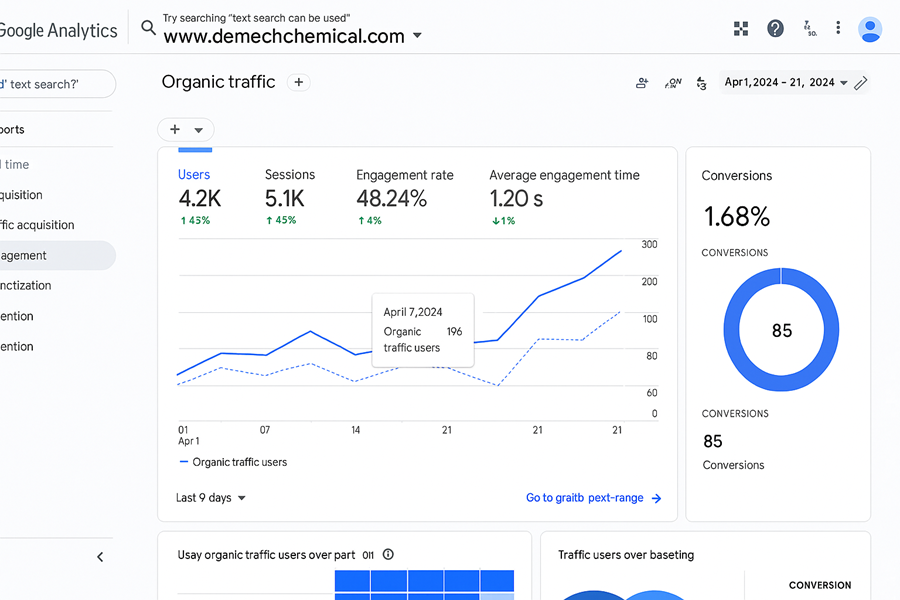Click the 1.68% conversions value
Image resolution: width=900 pixels, height=600 pixels.
click(736, 216)
